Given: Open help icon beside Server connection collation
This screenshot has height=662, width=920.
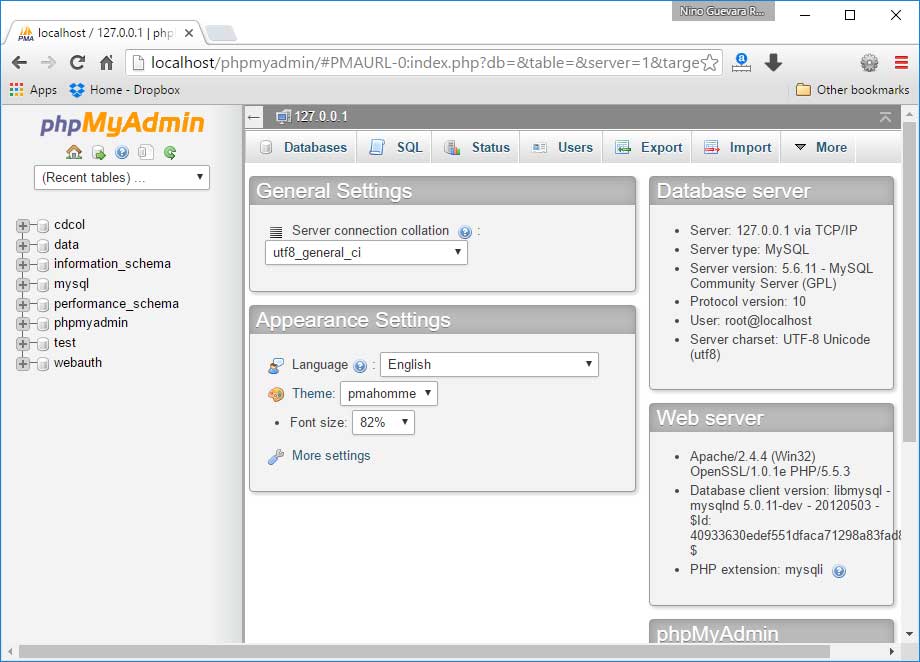Looking at the screenshot, I should [465, 232].
